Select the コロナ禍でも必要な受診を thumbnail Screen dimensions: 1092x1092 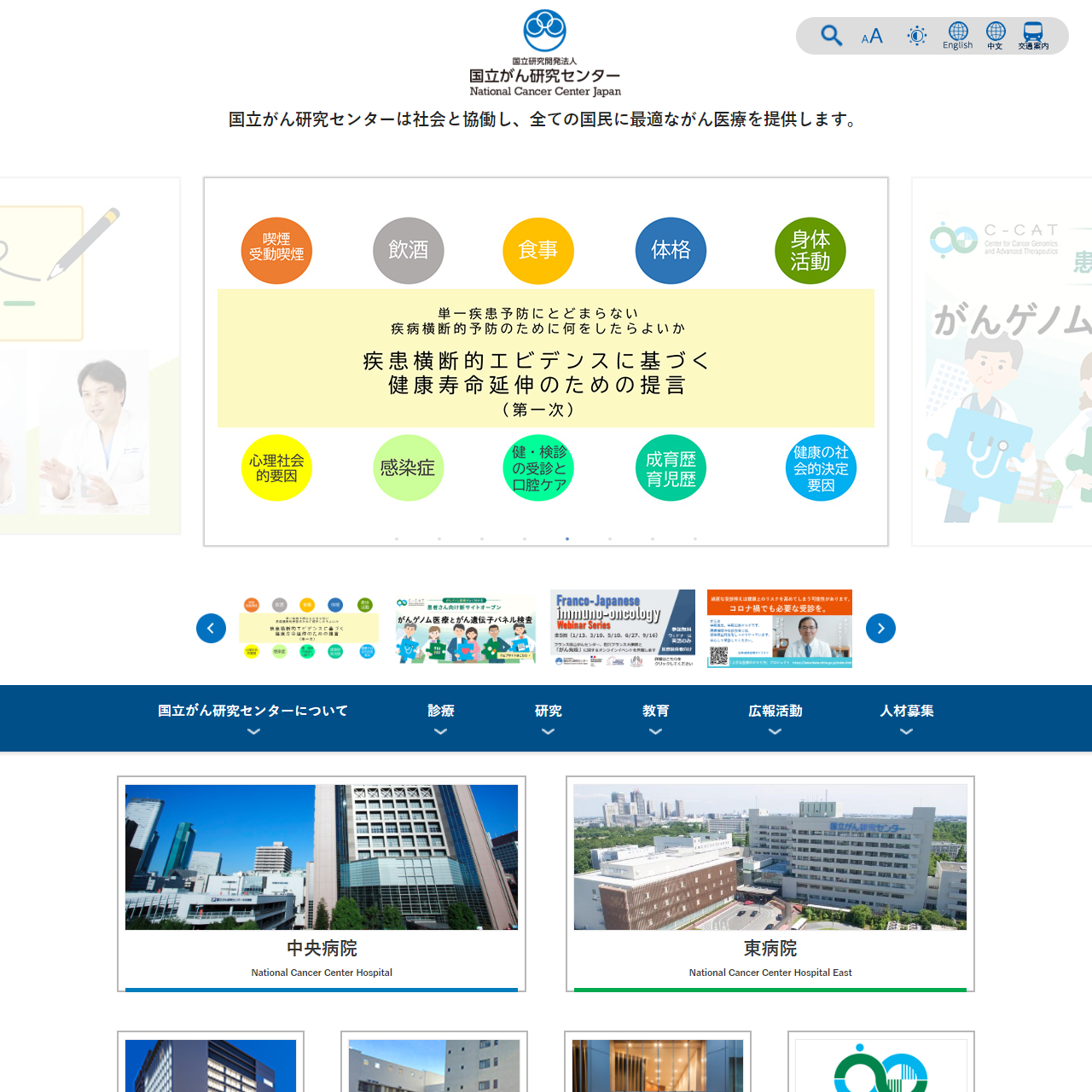(x=780, y=629)
